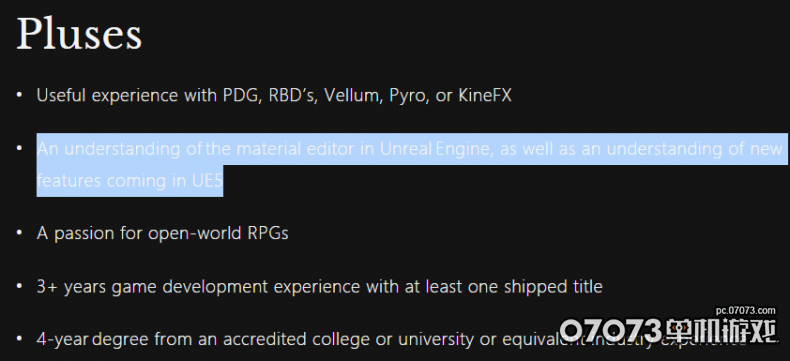
Task: Click the highlighted 'features coming in UE5' line
Action: 129,180
